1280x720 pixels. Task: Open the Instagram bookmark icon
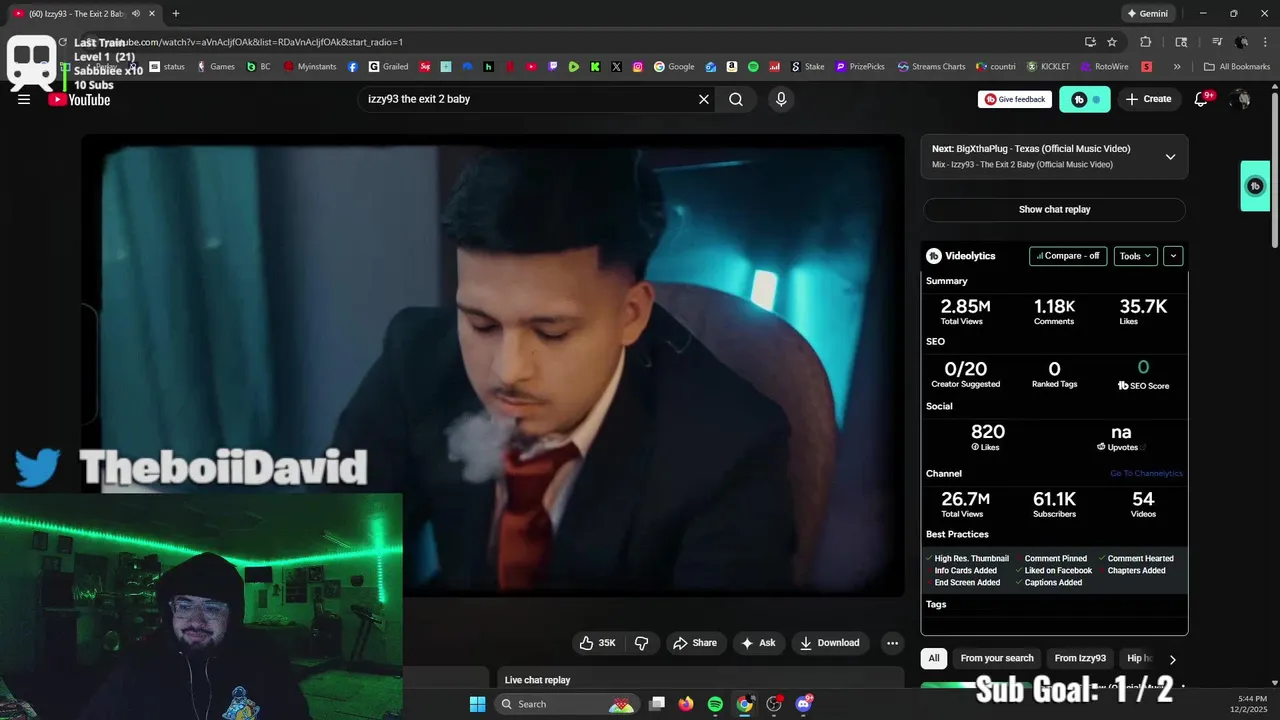point(638,67)
